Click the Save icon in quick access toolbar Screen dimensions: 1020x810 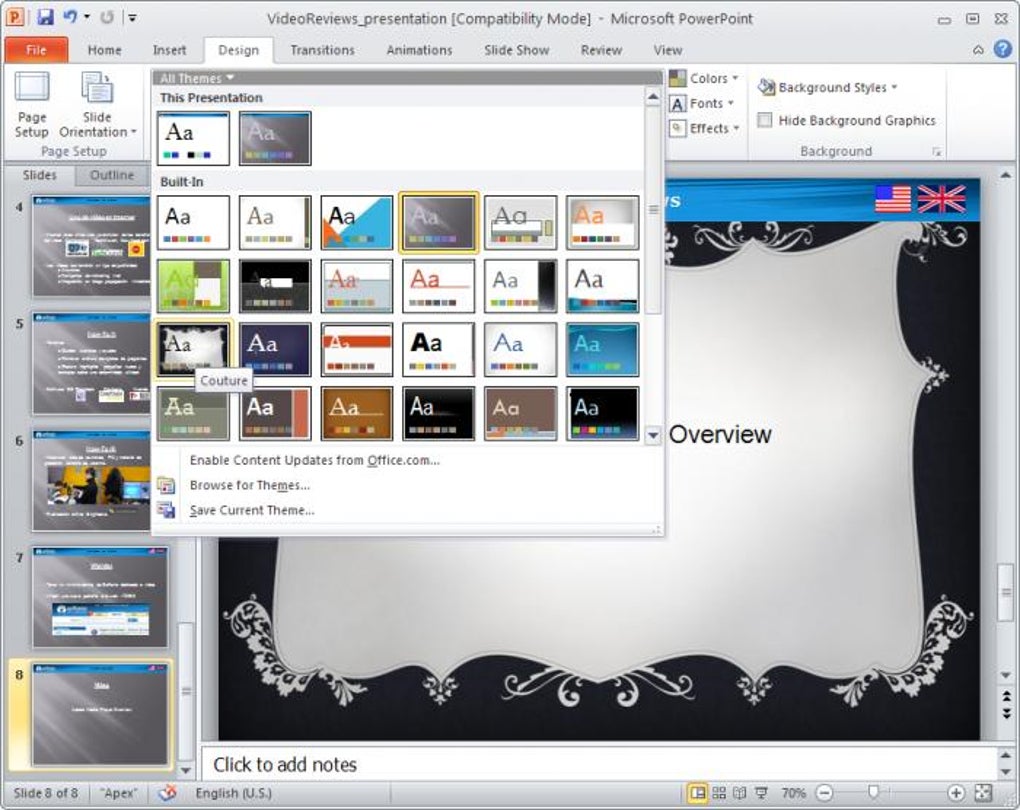(x=45, y=18)
